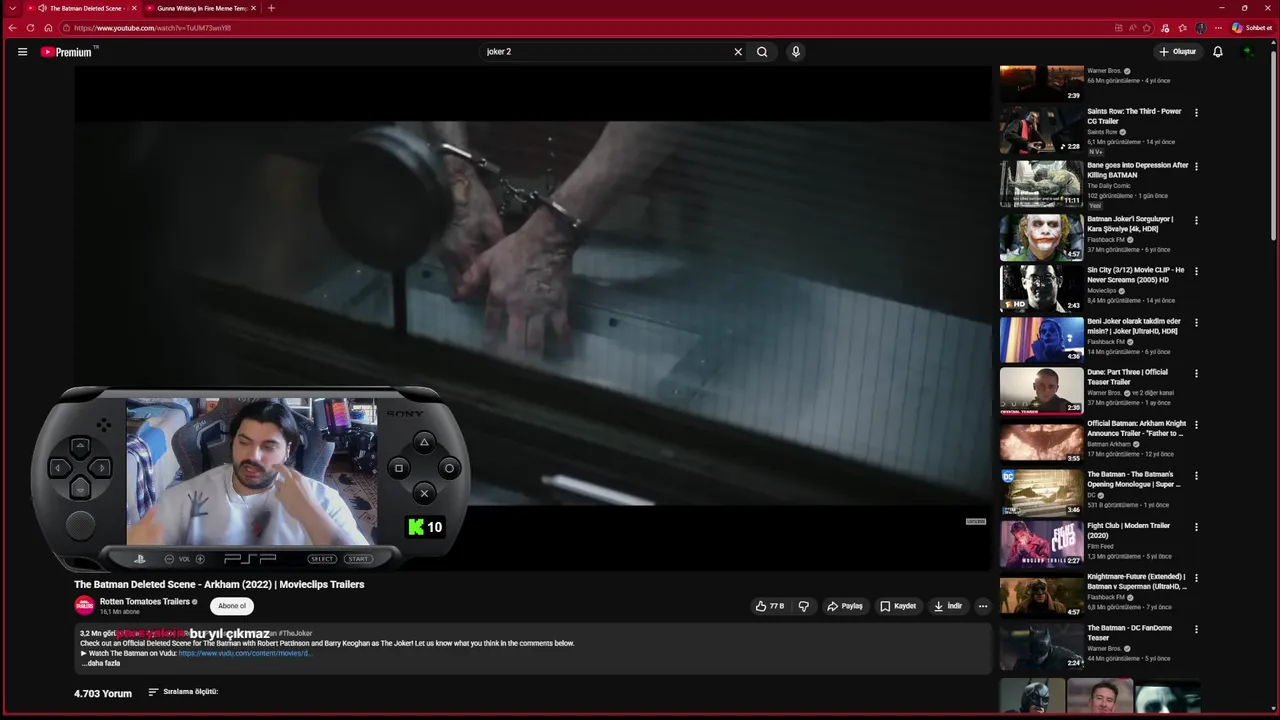Open the browser settings ellipsis menu
The image size is (1280, 720).
[1218, 28]
